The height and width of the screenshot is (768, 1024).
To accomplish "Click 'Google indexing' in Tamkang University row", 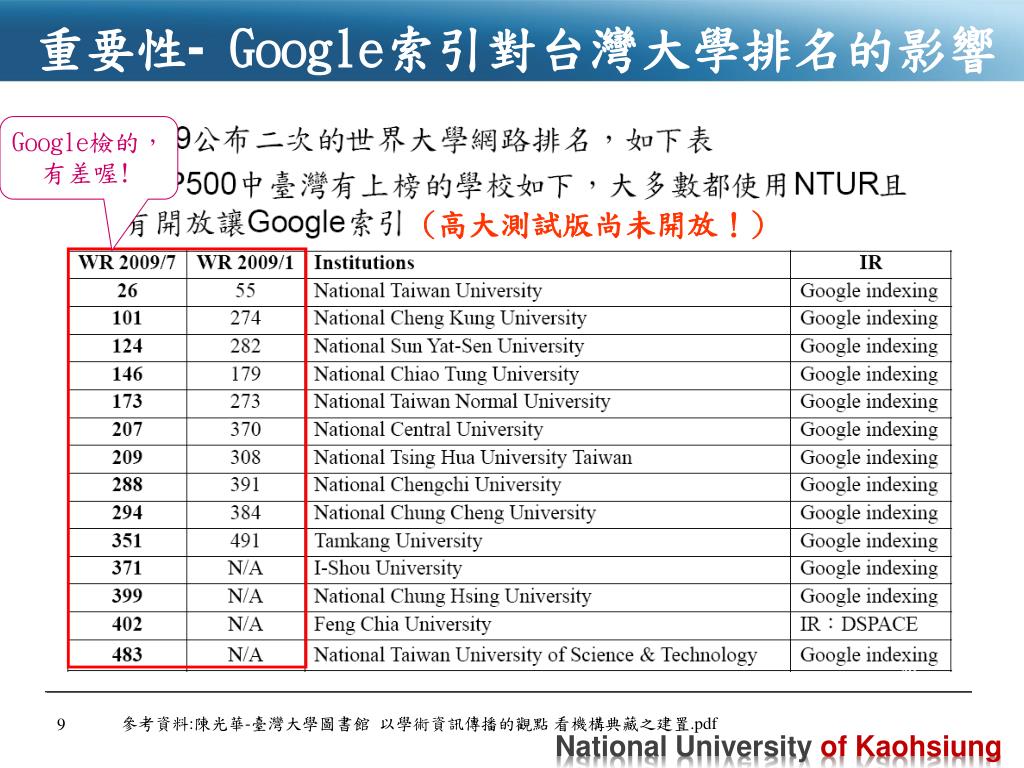I will tap(869, 541).
